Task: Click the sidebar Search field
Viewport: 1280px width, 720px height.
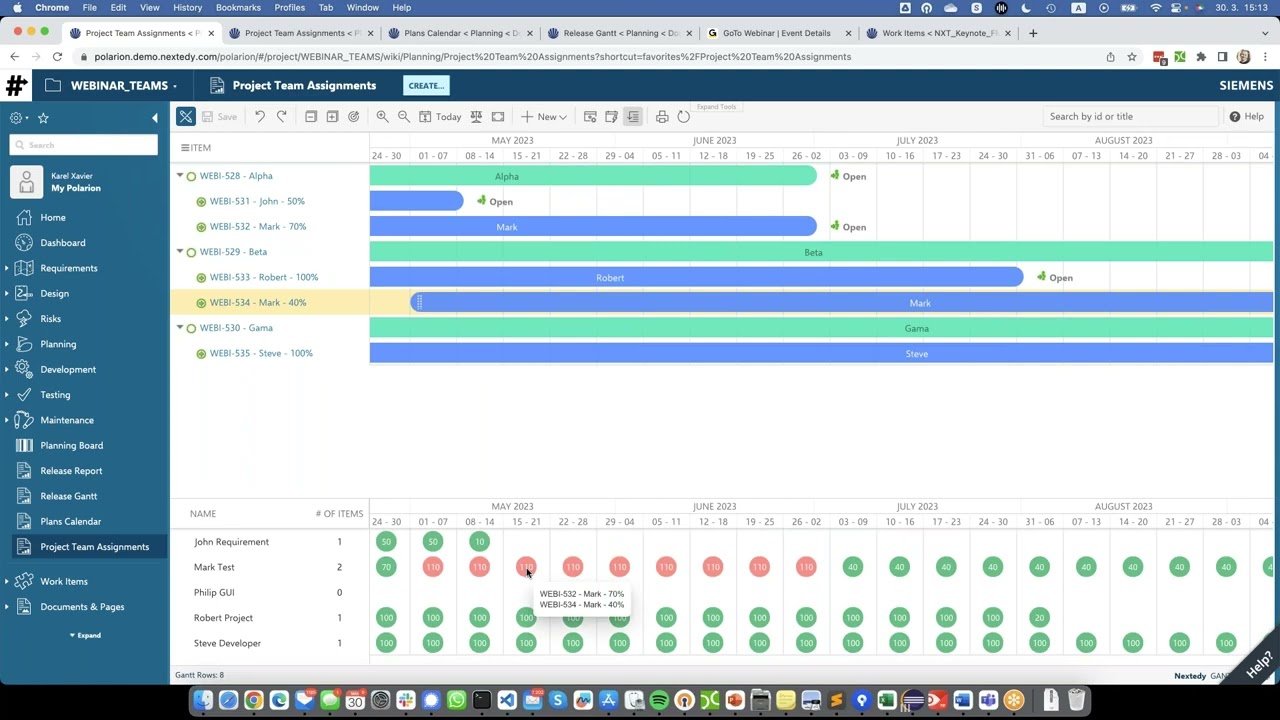Action: click(x=84, y=145)
